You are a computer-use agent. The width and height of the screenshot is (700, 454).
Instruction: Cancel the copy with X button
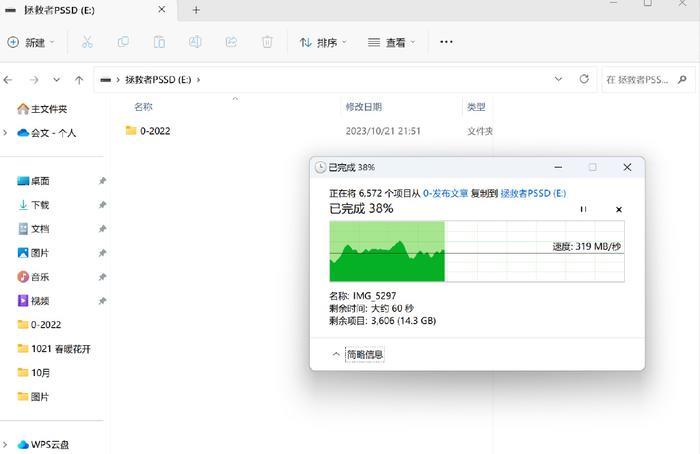point(619,209)
